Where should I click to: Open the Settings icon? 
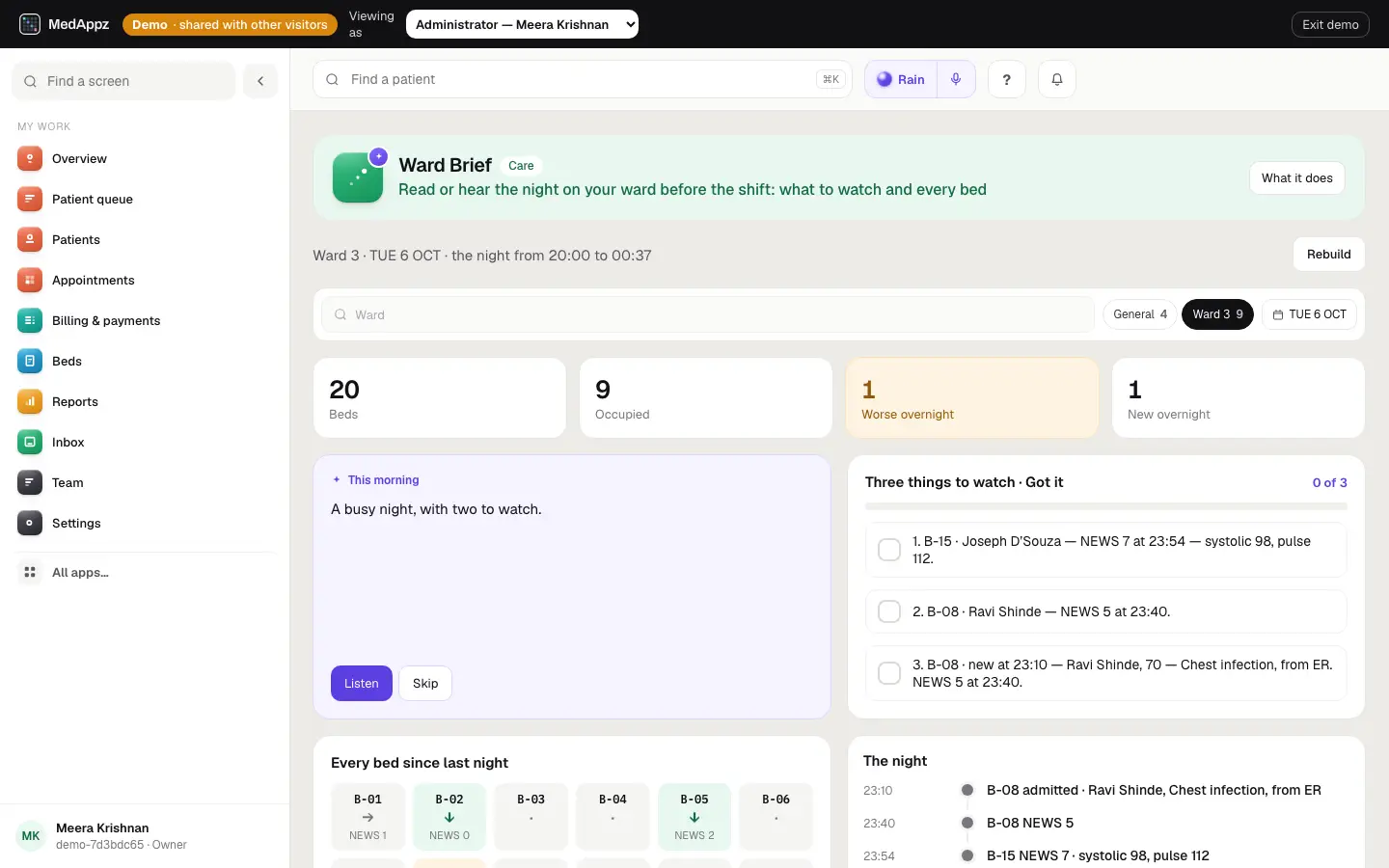[x=30, y=524]
